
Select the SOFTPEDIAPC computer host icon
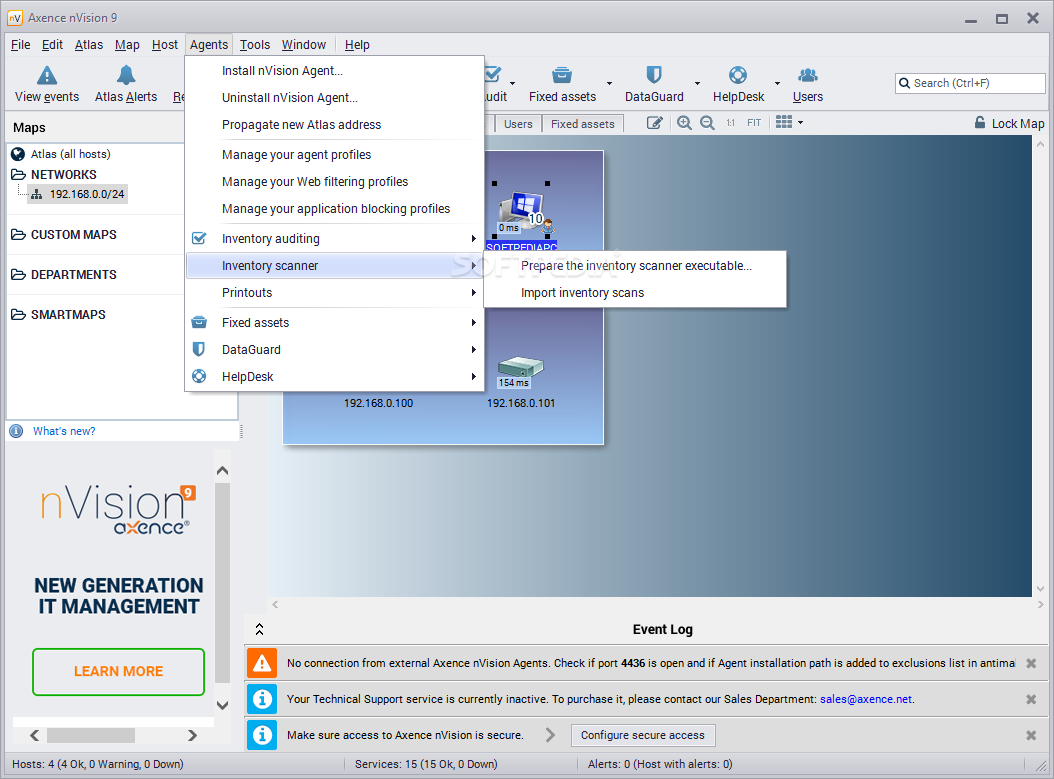(524, 212)
